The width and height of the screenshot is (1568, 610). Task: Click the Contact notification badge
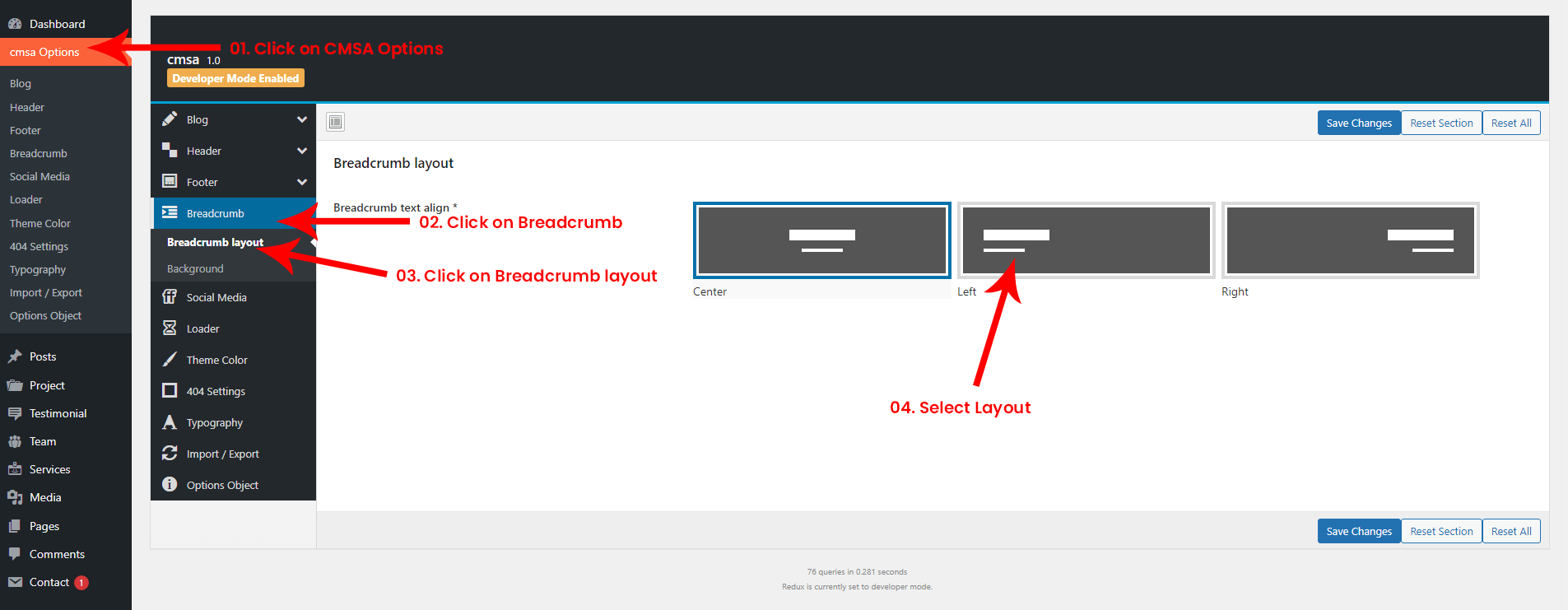[x=81, y=583]
